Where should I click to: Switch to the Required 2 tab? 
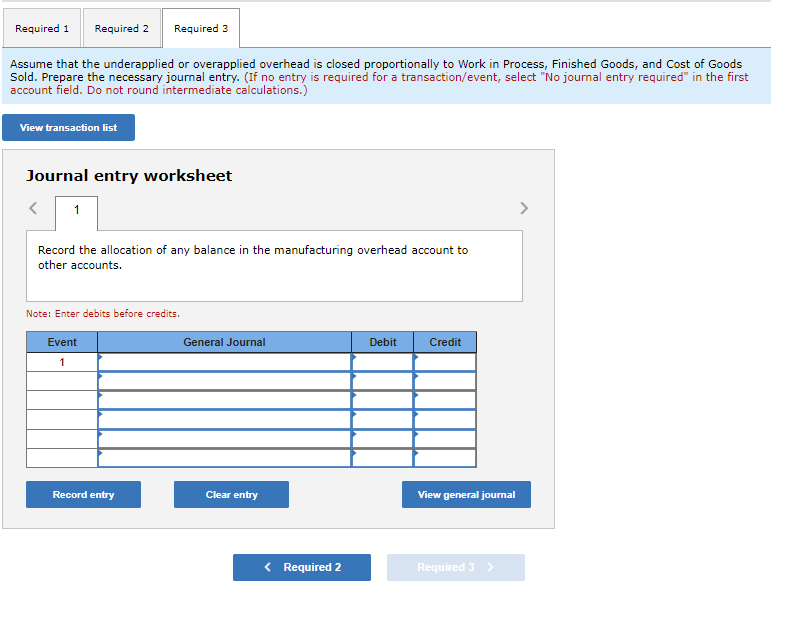[121, 28]
